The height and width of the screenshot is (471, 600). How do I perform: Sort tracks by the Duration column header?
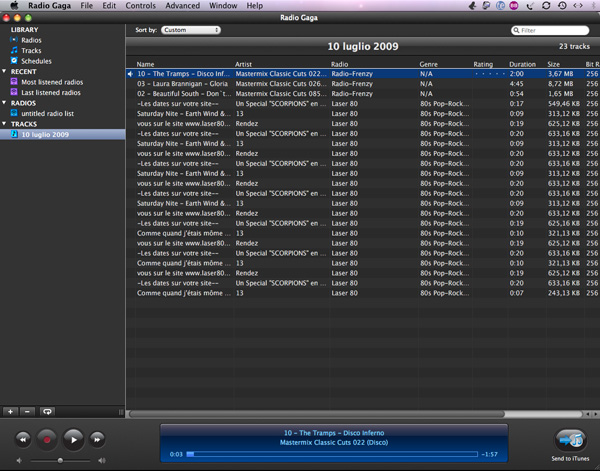pos(522,64)
